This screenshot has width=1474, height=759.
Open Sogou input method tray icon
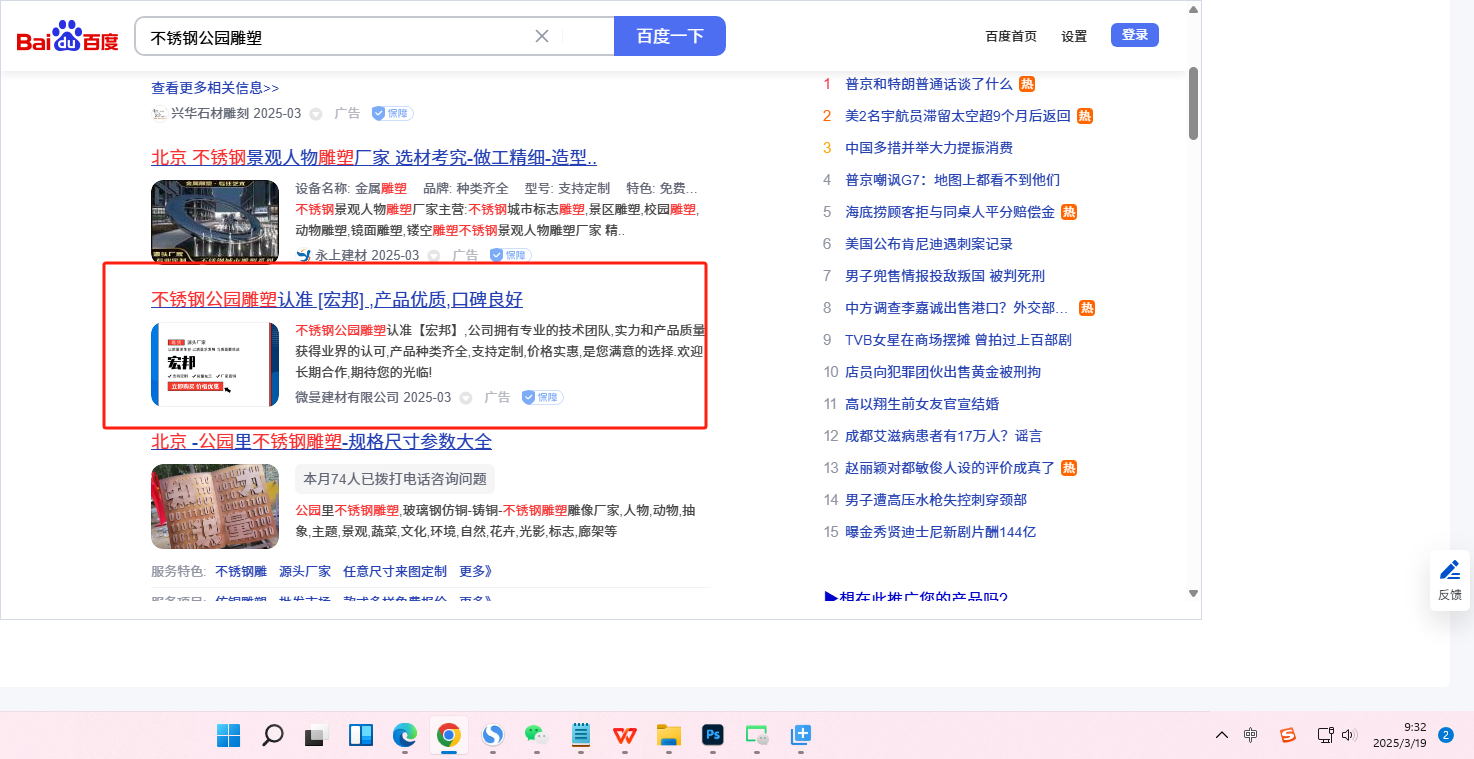coord(1288,735)
